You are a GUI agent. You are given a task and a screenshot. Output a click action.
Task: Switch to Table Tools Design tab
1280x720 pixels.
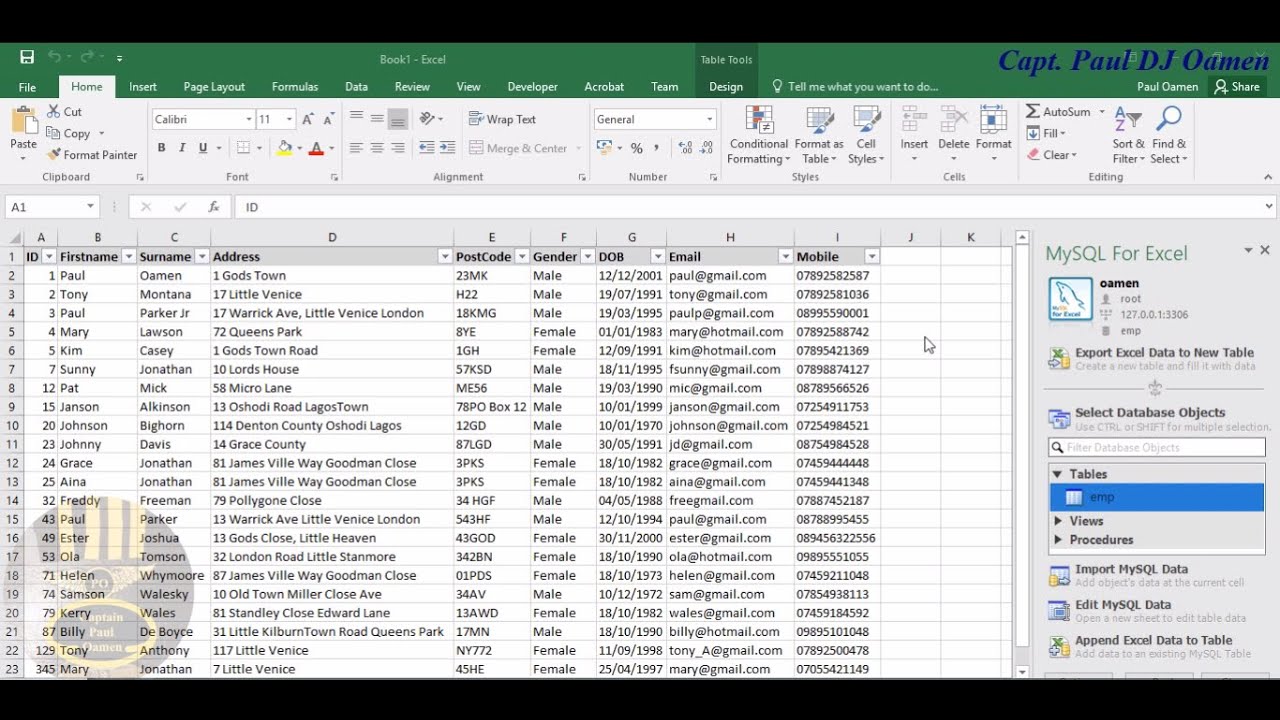pyautogui.click(x=726, y=87)
